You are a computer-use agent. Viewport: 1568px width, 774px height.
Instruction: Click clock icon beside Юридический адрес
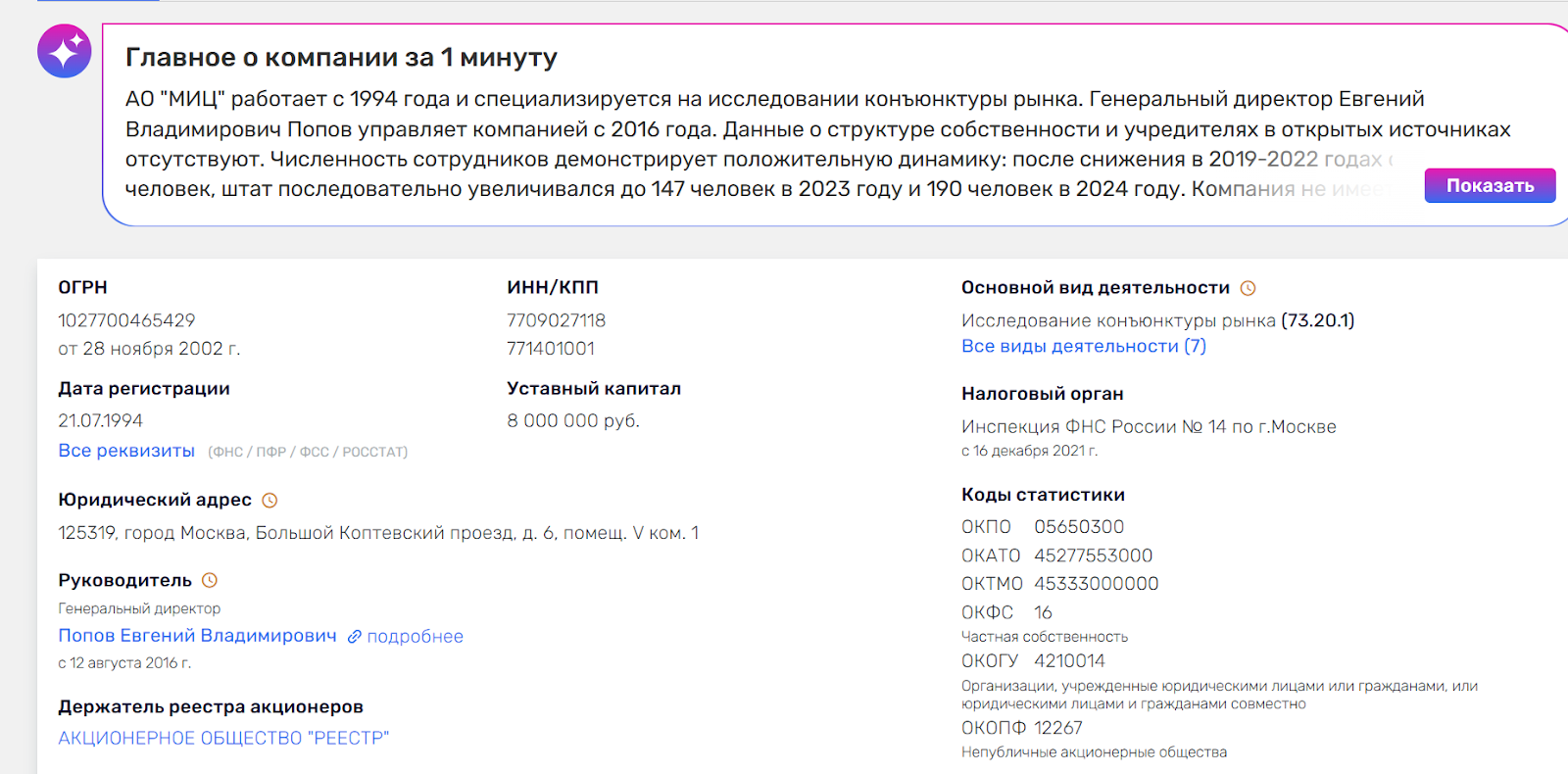point(269,501)
